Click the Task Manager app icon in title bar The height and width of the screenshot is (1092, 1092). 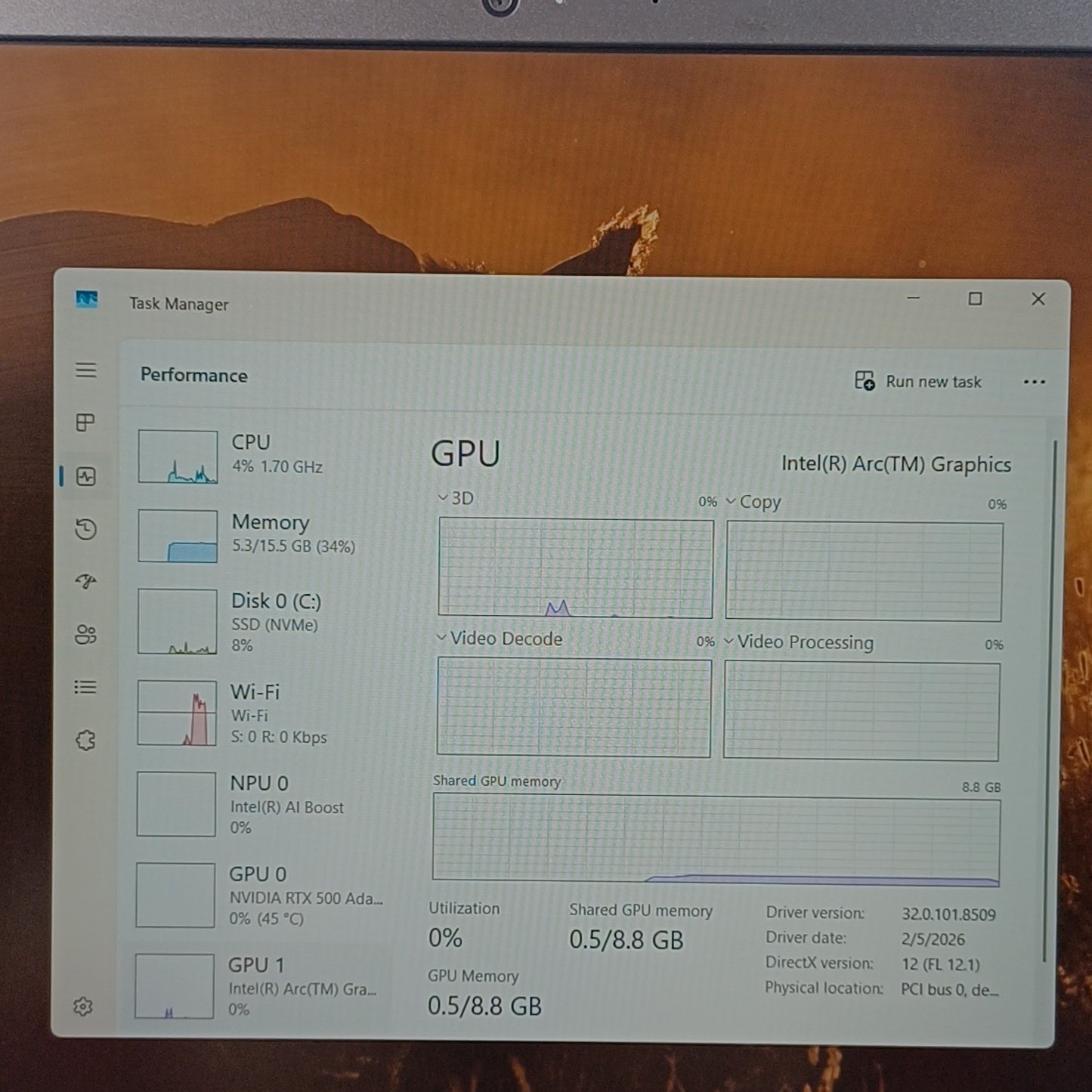click(87, 299)
